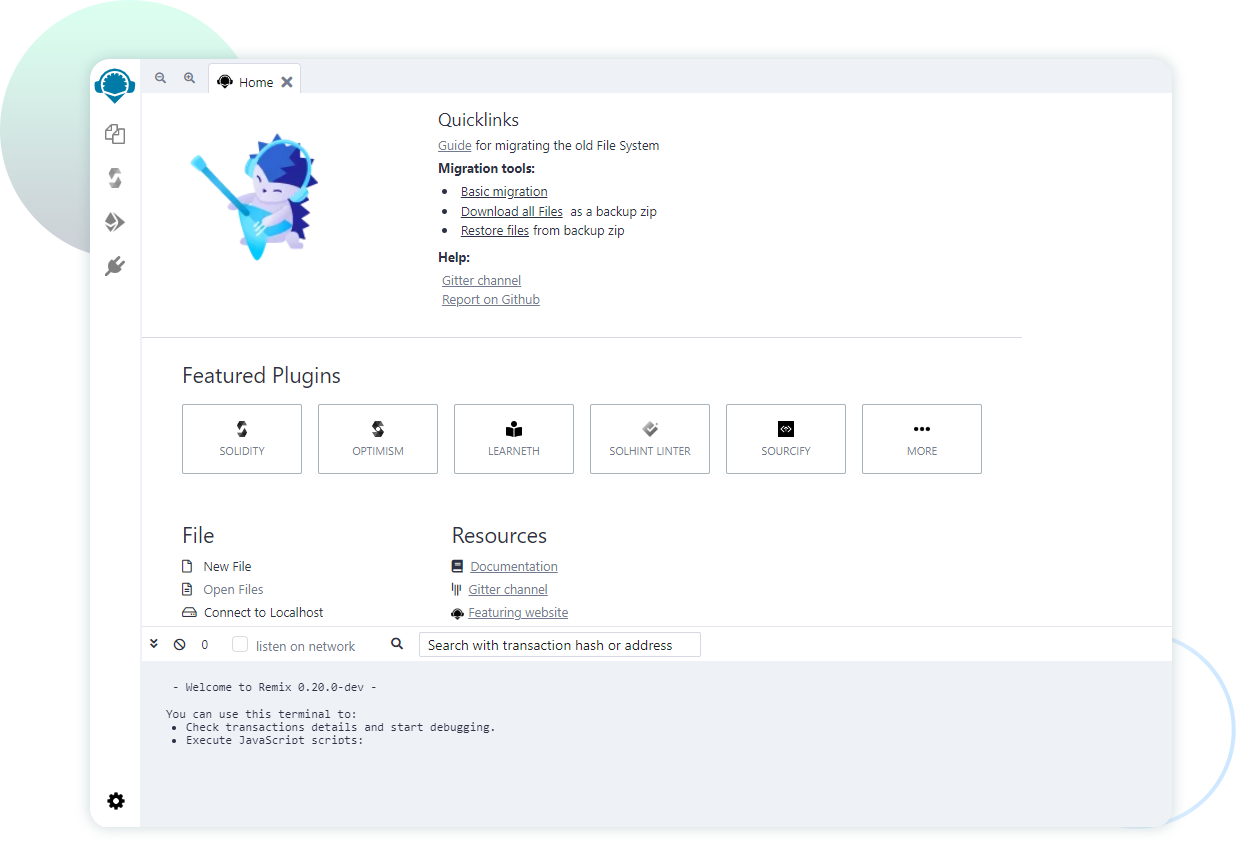Viewport: 1236px width, 843px height.
Task: Open the Deploy & Run Transactions panel
Action: point(115,222)
